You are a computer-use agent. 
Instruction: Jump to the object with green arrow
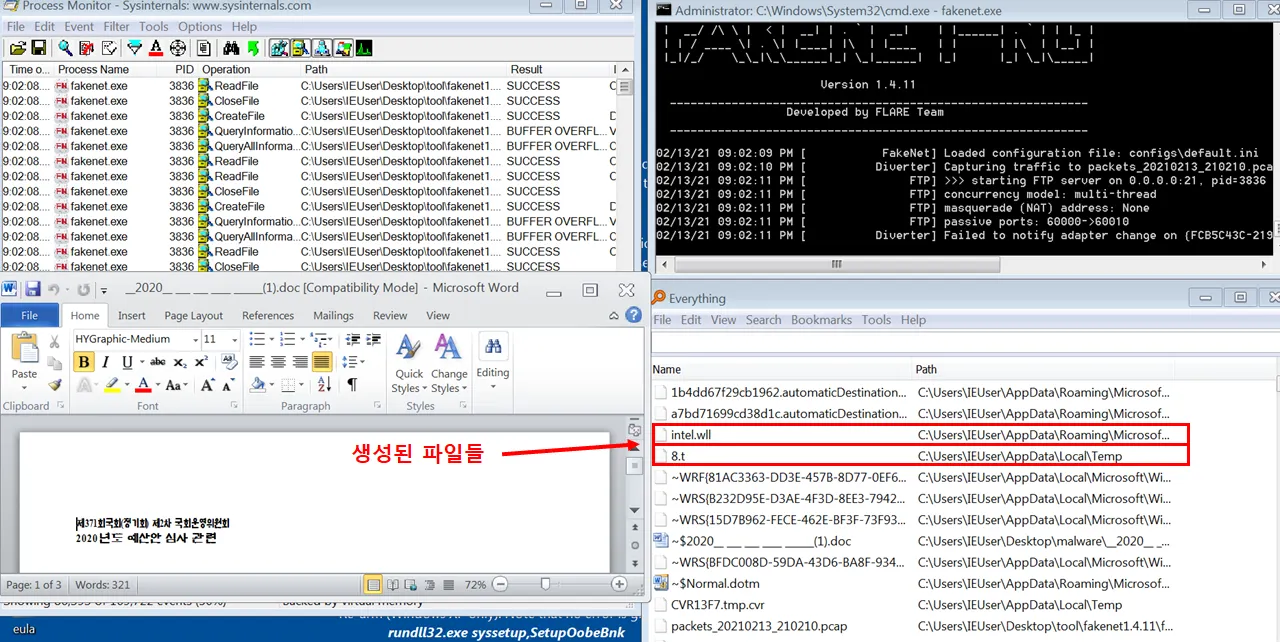point(253,48)
